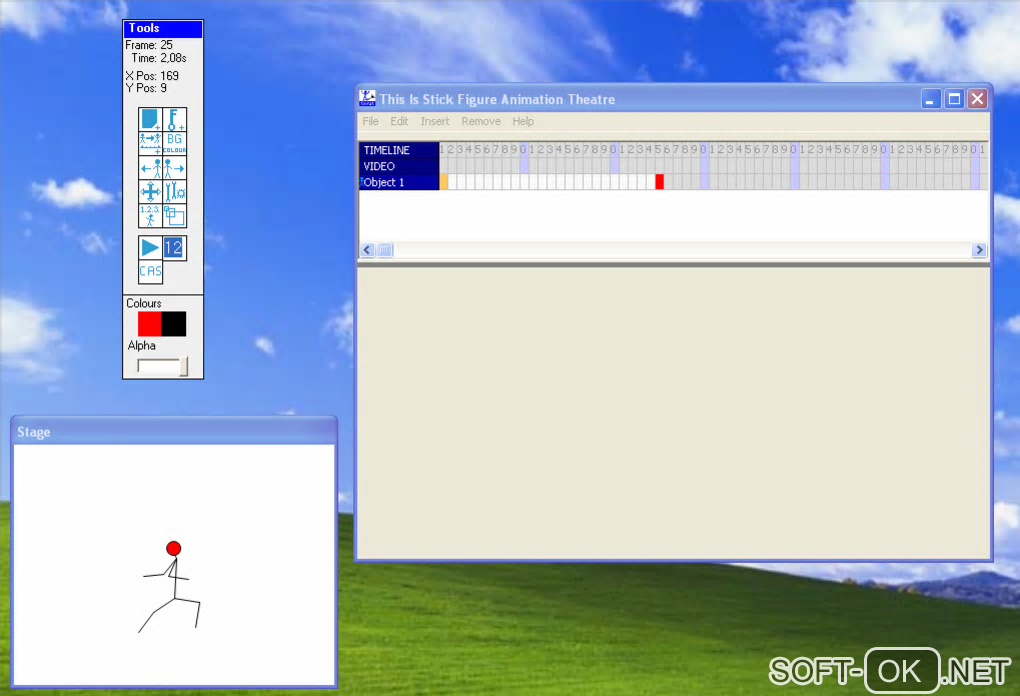Pick the black colour swatch
The width and height of the screenshot is (1020, 696).
coord(174,324)
